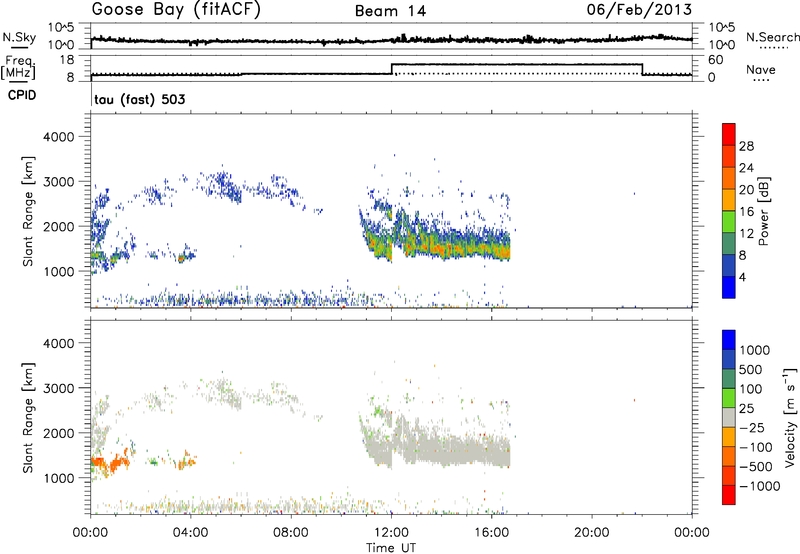Click the "18" frequency axis tick label

(x=67, y=60)
